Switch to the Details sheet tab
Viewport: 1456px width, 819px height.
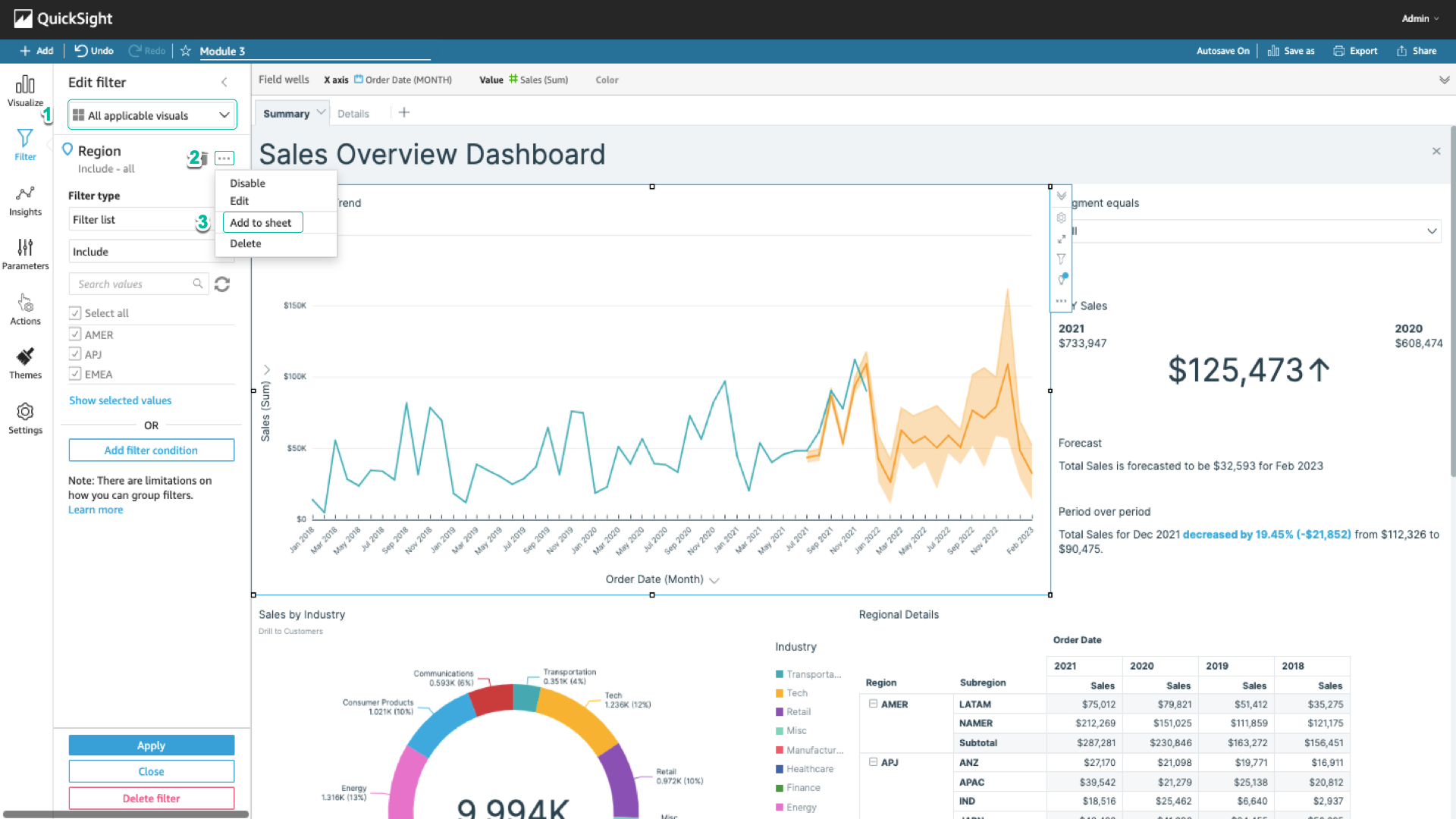[353, 114]
